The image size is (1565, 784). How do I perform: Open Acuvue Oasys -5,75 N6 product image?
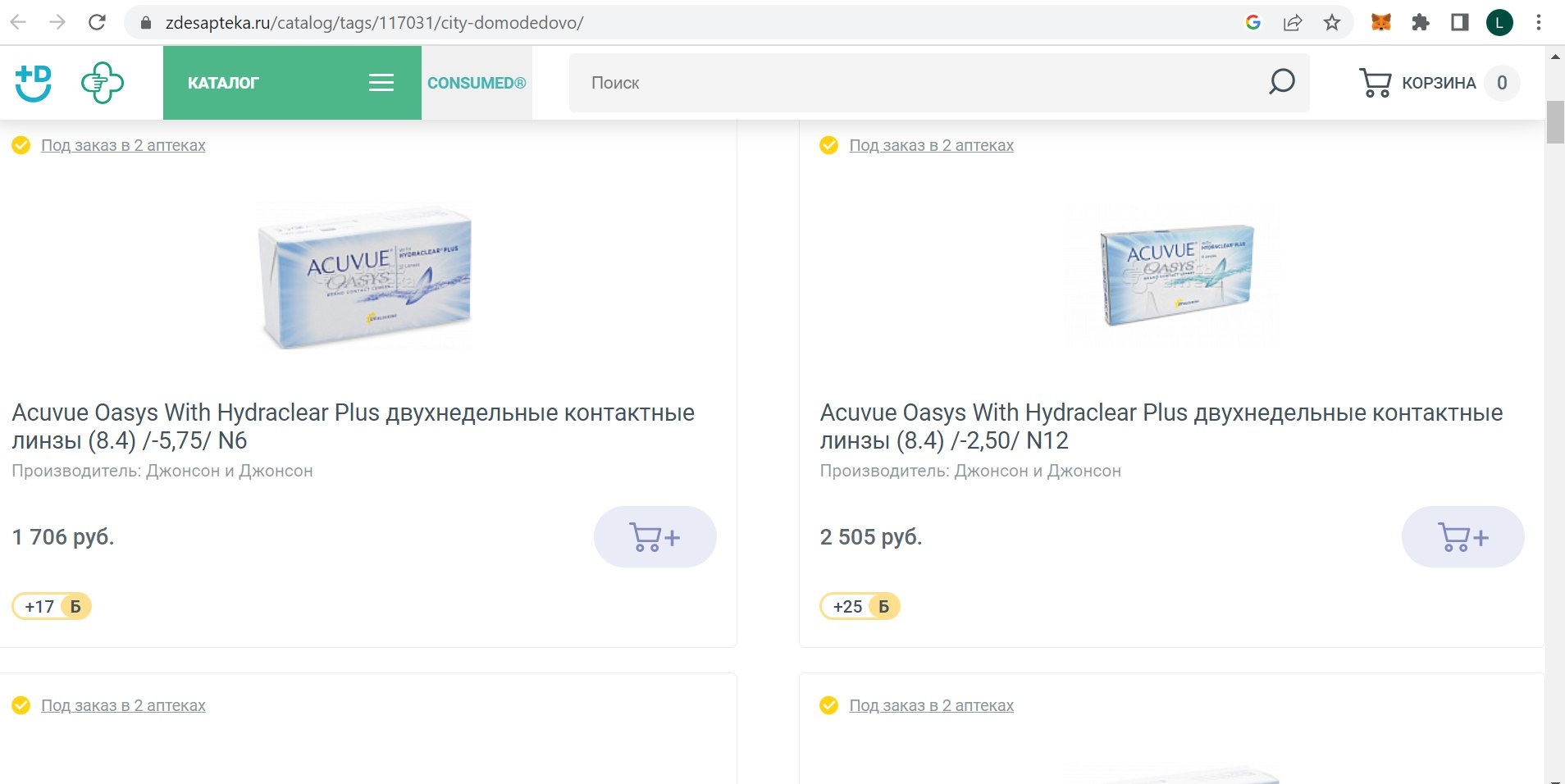[x=366, y=277]
